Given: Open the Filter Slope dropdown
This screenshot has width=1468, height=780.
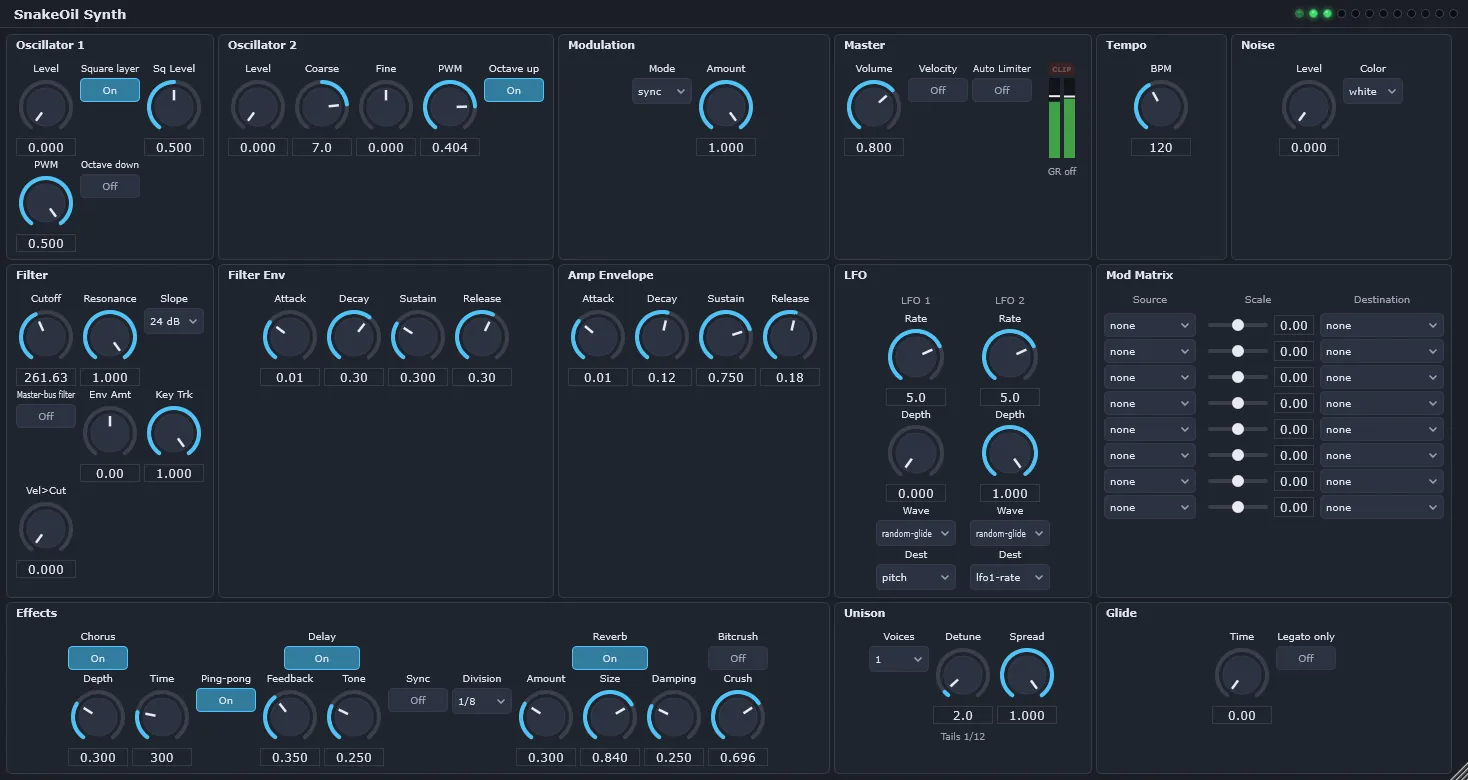Looking at the screenshot, I should (174, 321).
